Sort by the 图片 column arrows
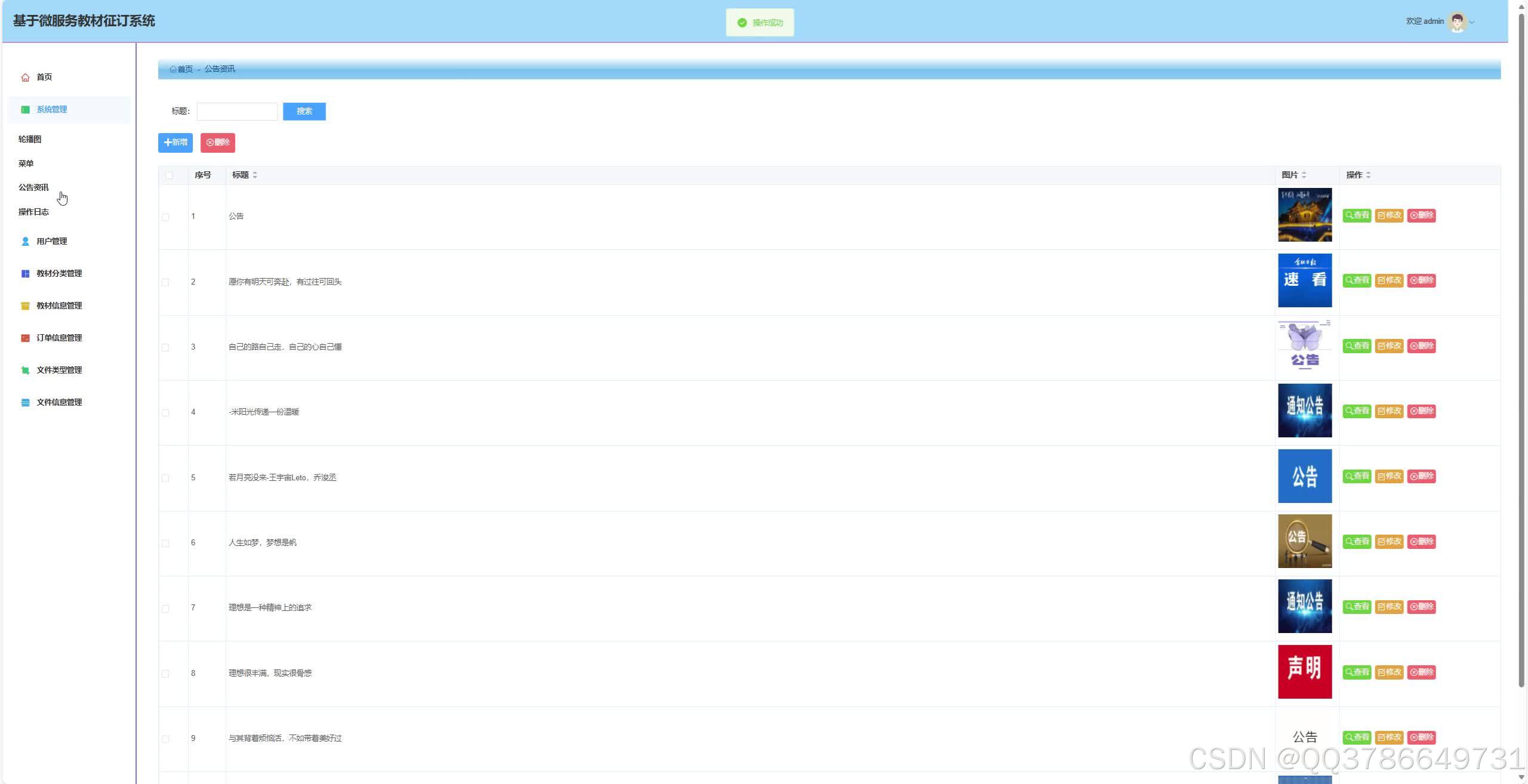 pos(1304,175)
